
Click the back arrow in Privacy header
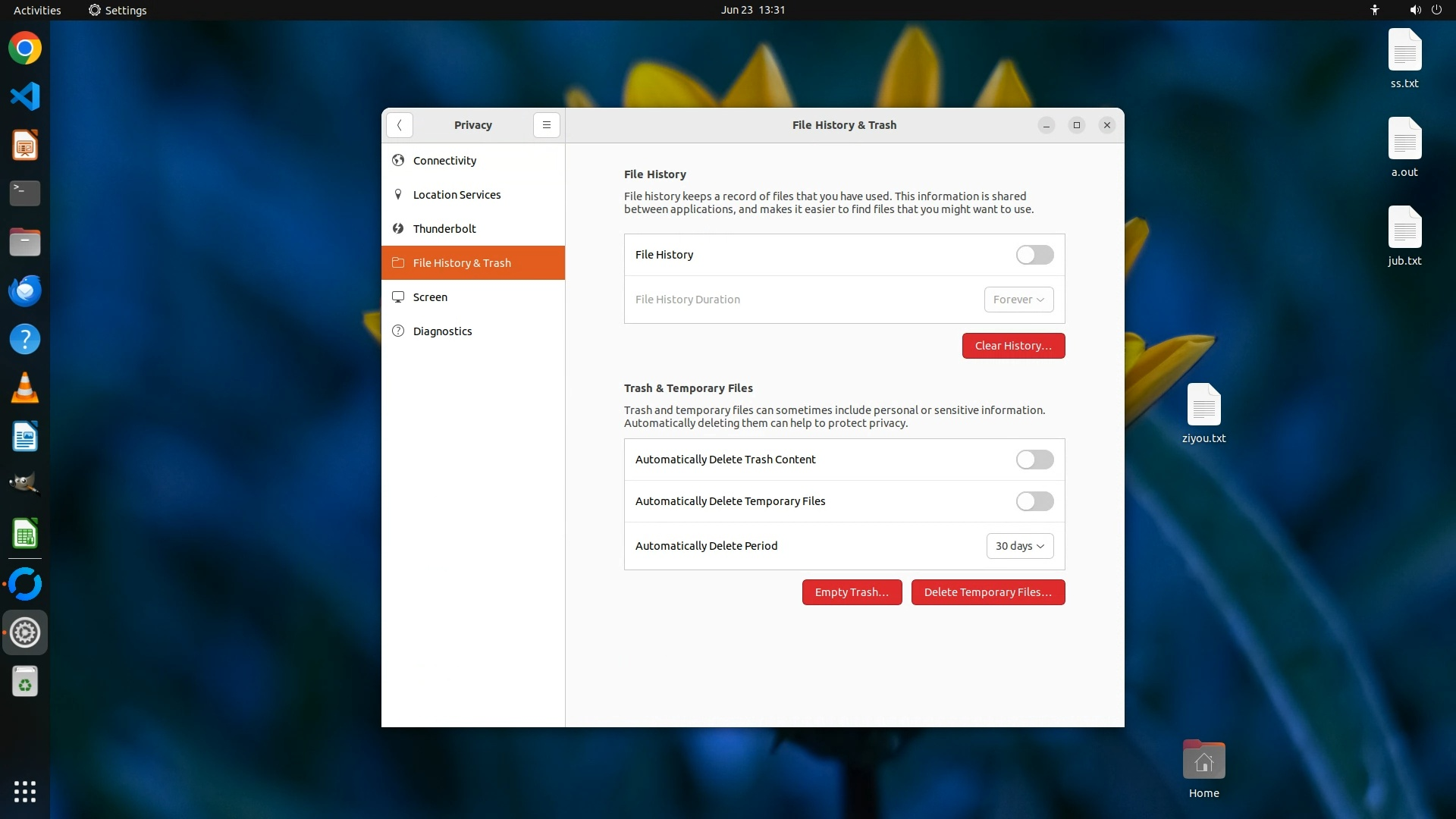[x=399, y=125]
